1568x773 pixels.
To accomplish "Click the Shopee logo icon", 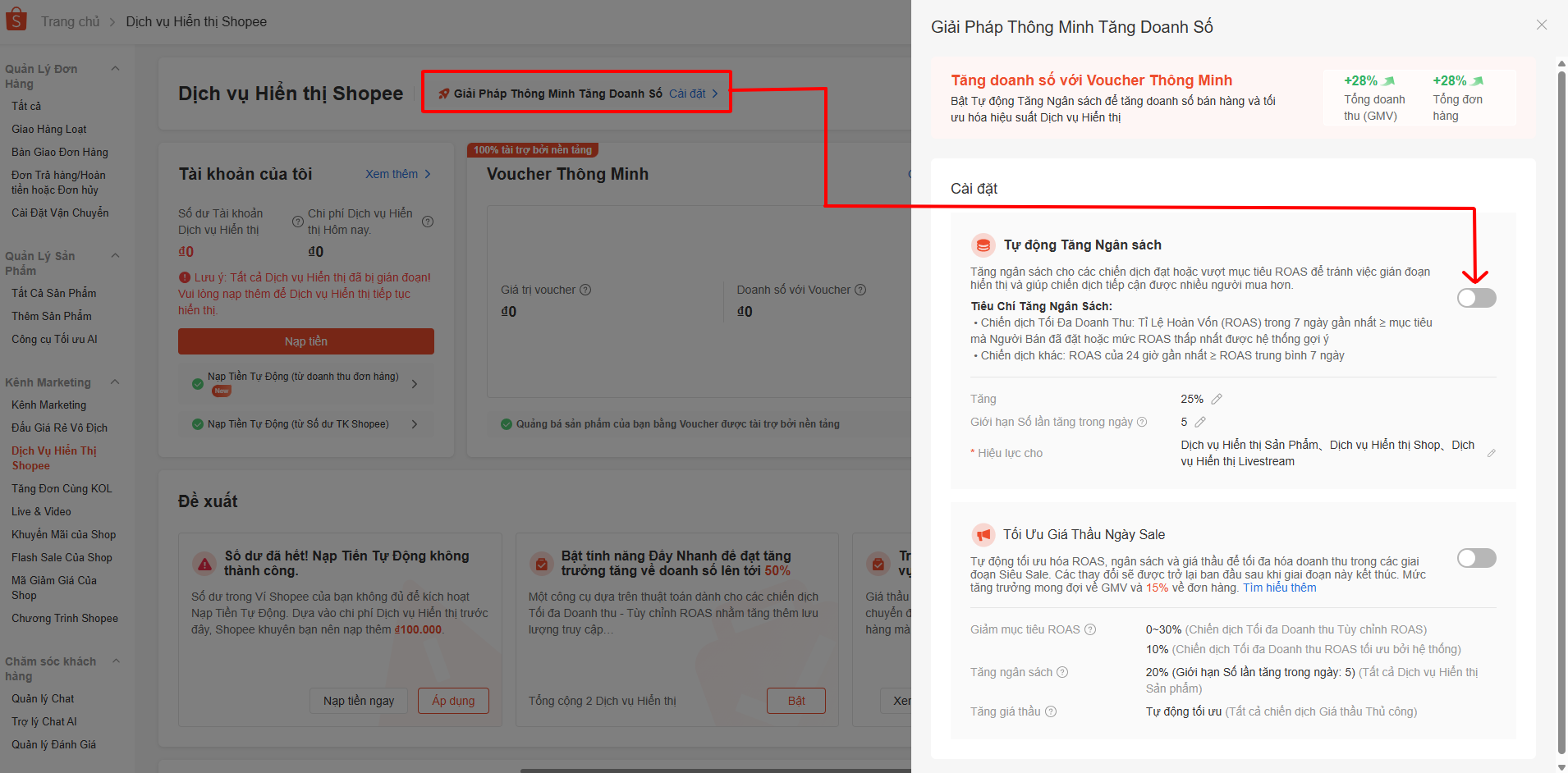I will (x=16, y=20).
